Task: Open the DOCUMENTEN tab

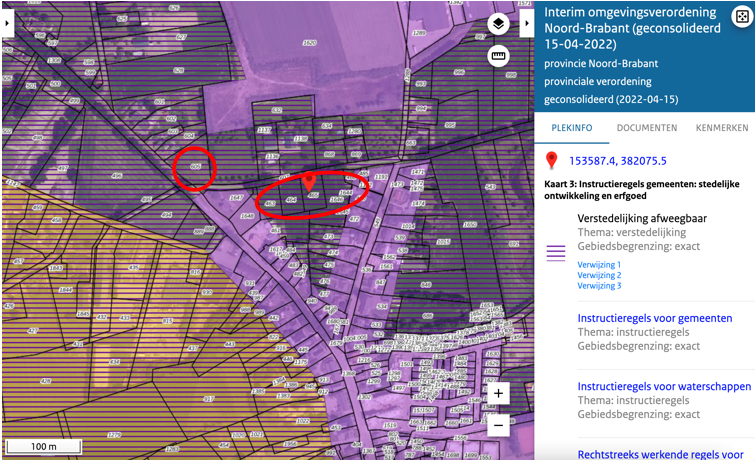Action: [x=647, y=128]
